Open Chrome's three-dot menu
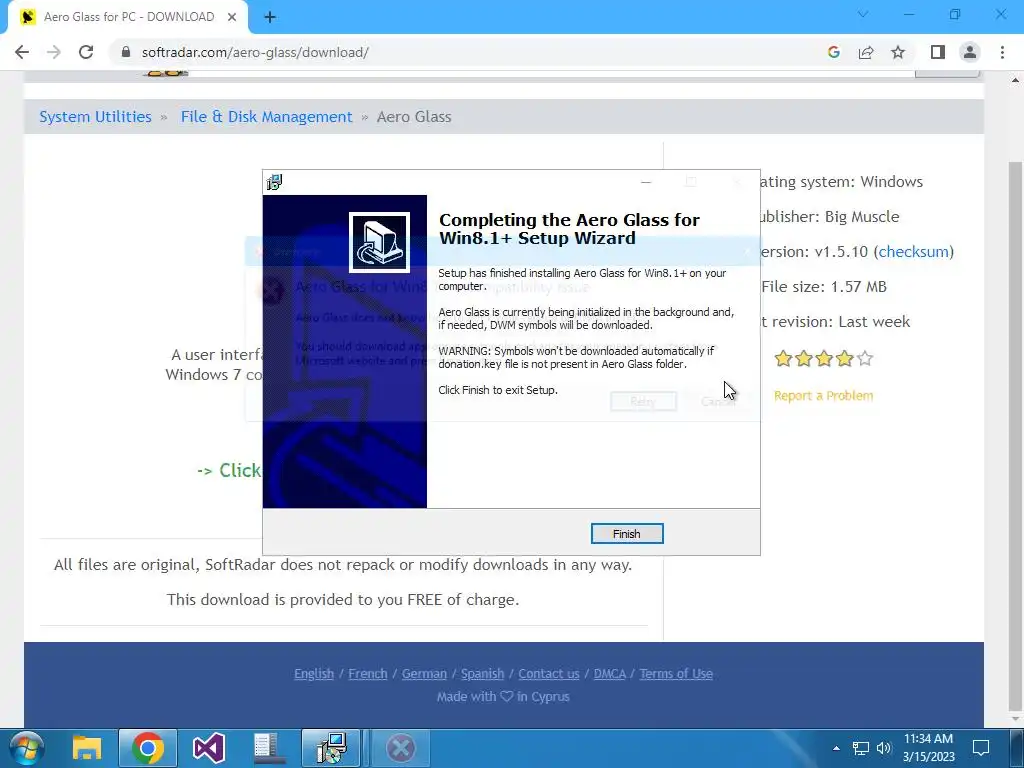 [x=1002, y=52]
